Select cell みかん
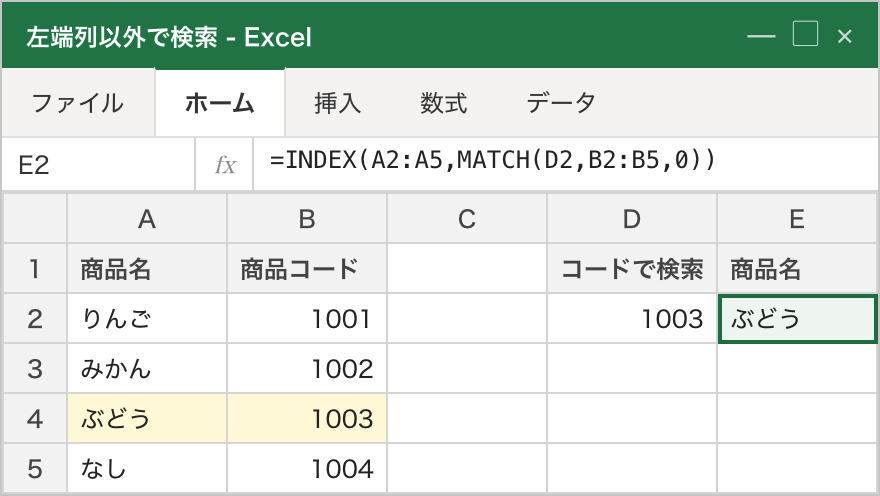The height and width of the screenshot is (496, 880). click(x=147, y=368)
